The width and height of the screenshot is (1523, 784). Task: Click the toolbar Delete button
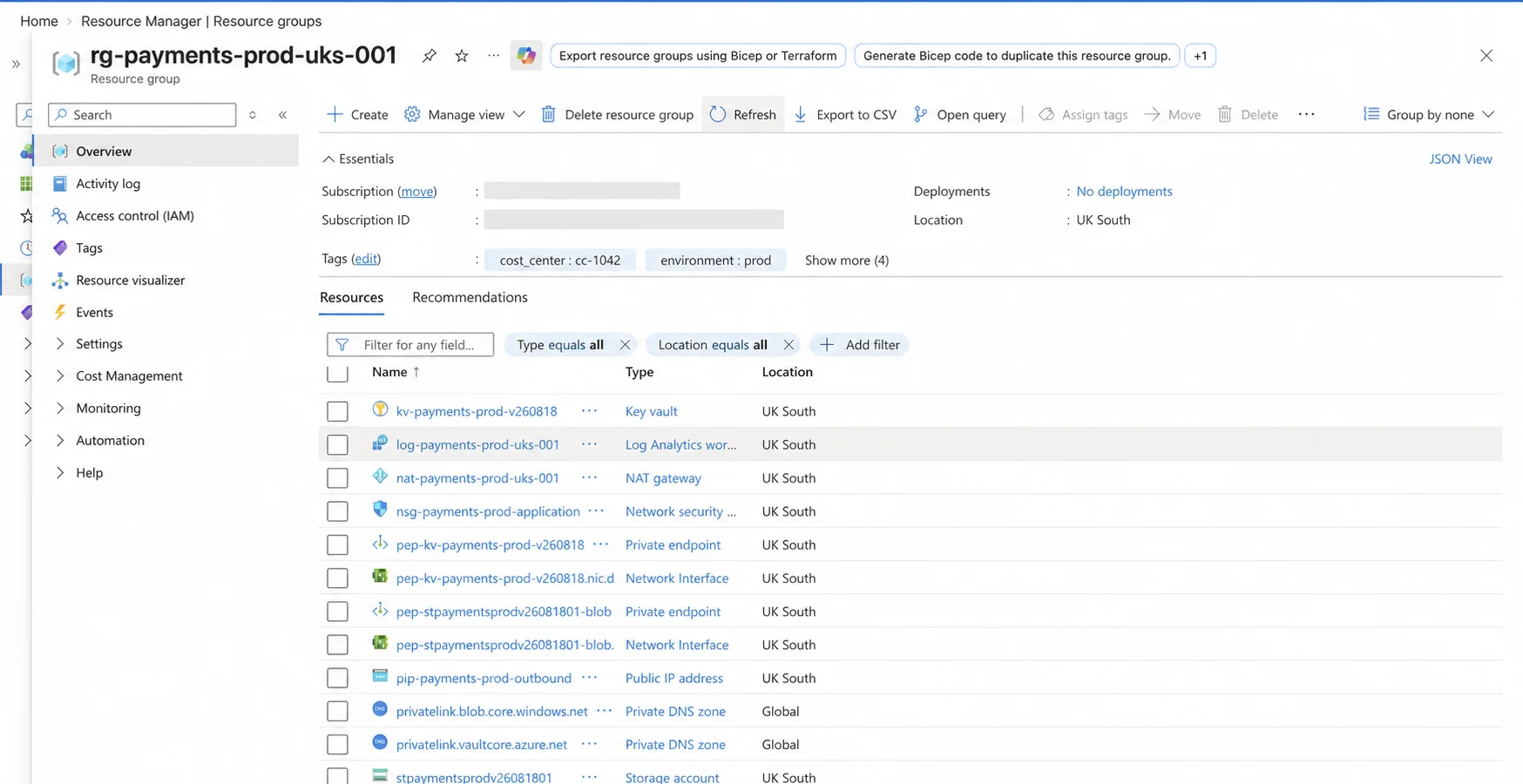click(x=1248, y=115)
